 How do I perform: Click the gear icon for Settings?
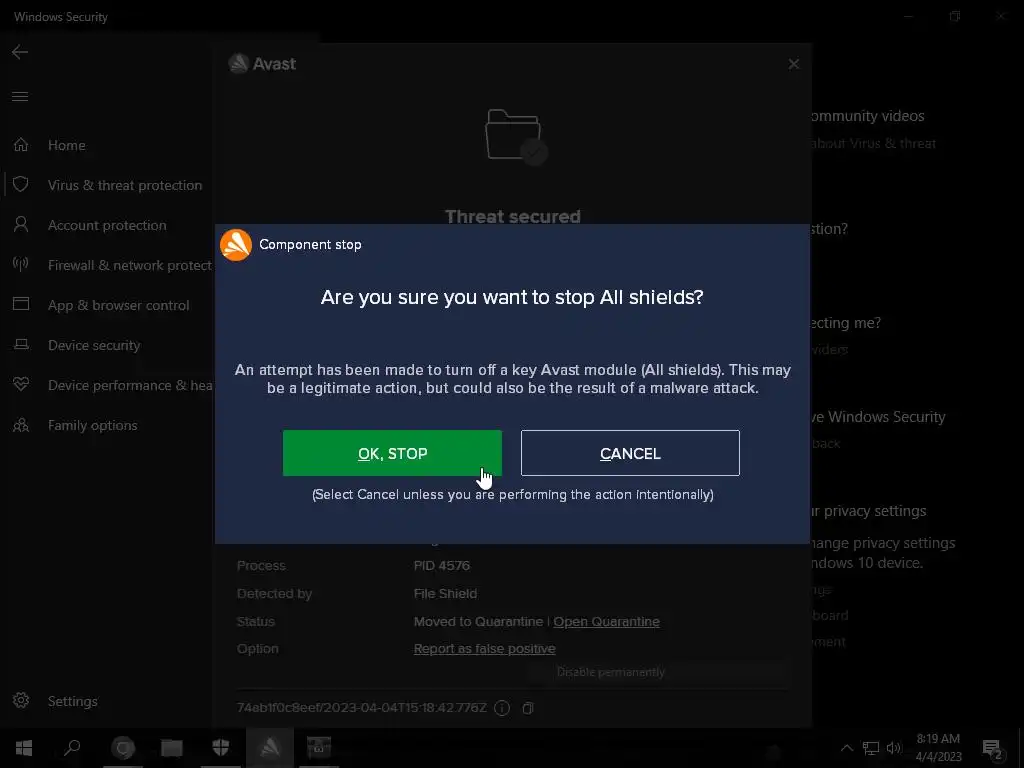[21, 700]
